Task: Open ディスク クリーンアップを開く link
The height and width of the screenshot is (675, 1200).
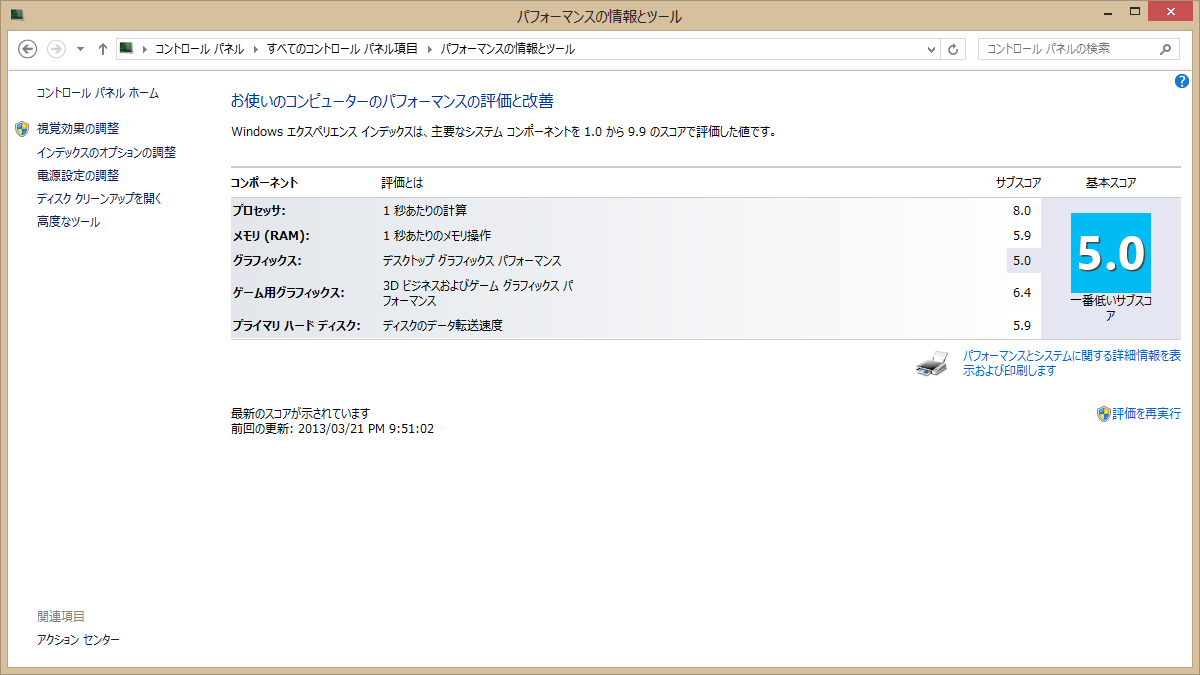Action: coord(99,198)
